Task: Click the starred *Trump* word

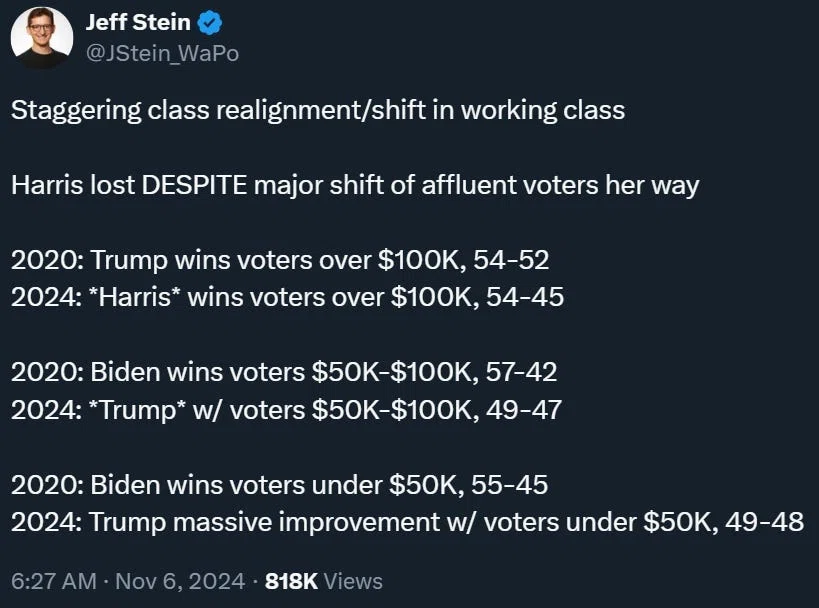Action: [x=137, y=410]
